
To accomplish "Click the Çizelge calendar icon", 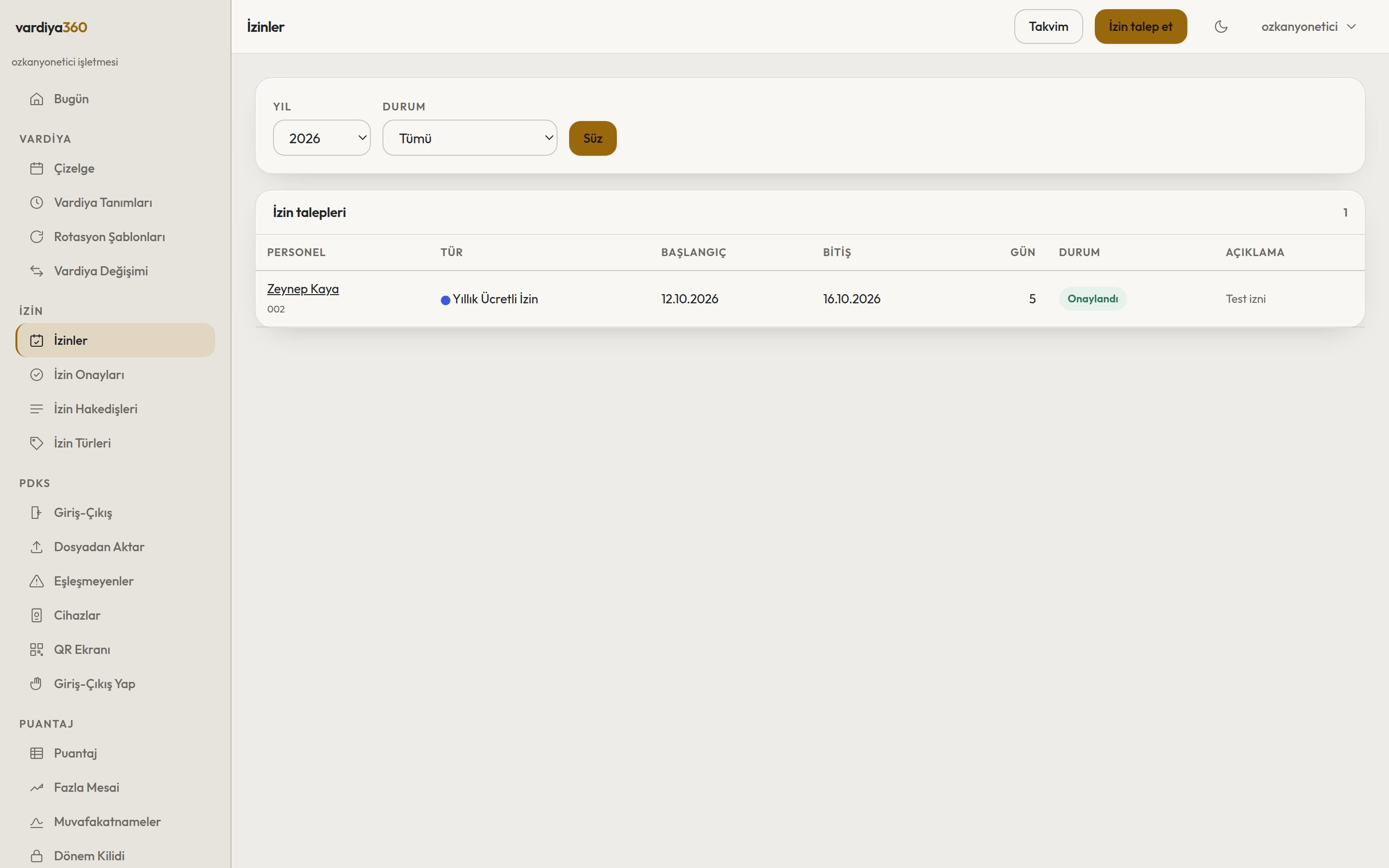I will pos(37,168).
